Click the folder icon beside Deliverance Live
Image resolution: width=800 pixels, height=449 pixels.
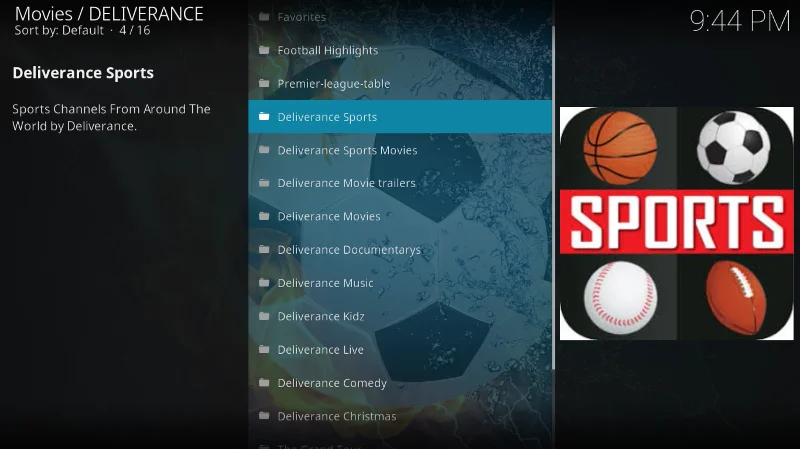[264, 350]
